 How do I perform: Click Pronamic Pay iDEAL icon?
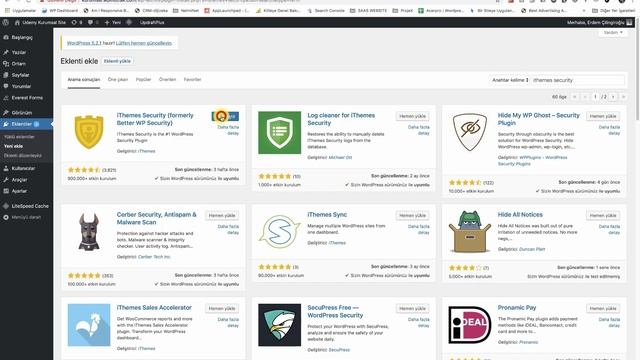click(470, 325)
